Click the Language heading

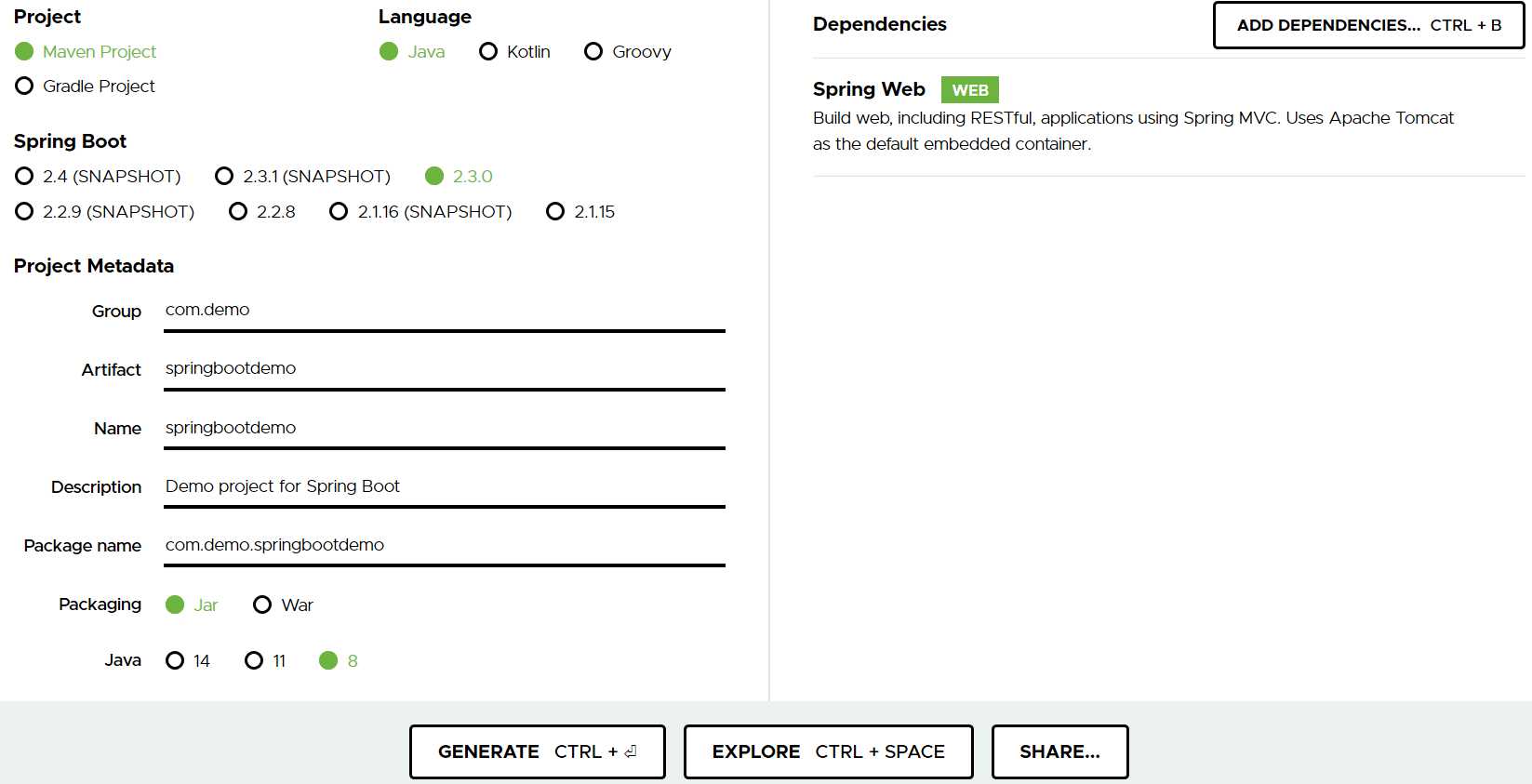click(x=425, y=17)
